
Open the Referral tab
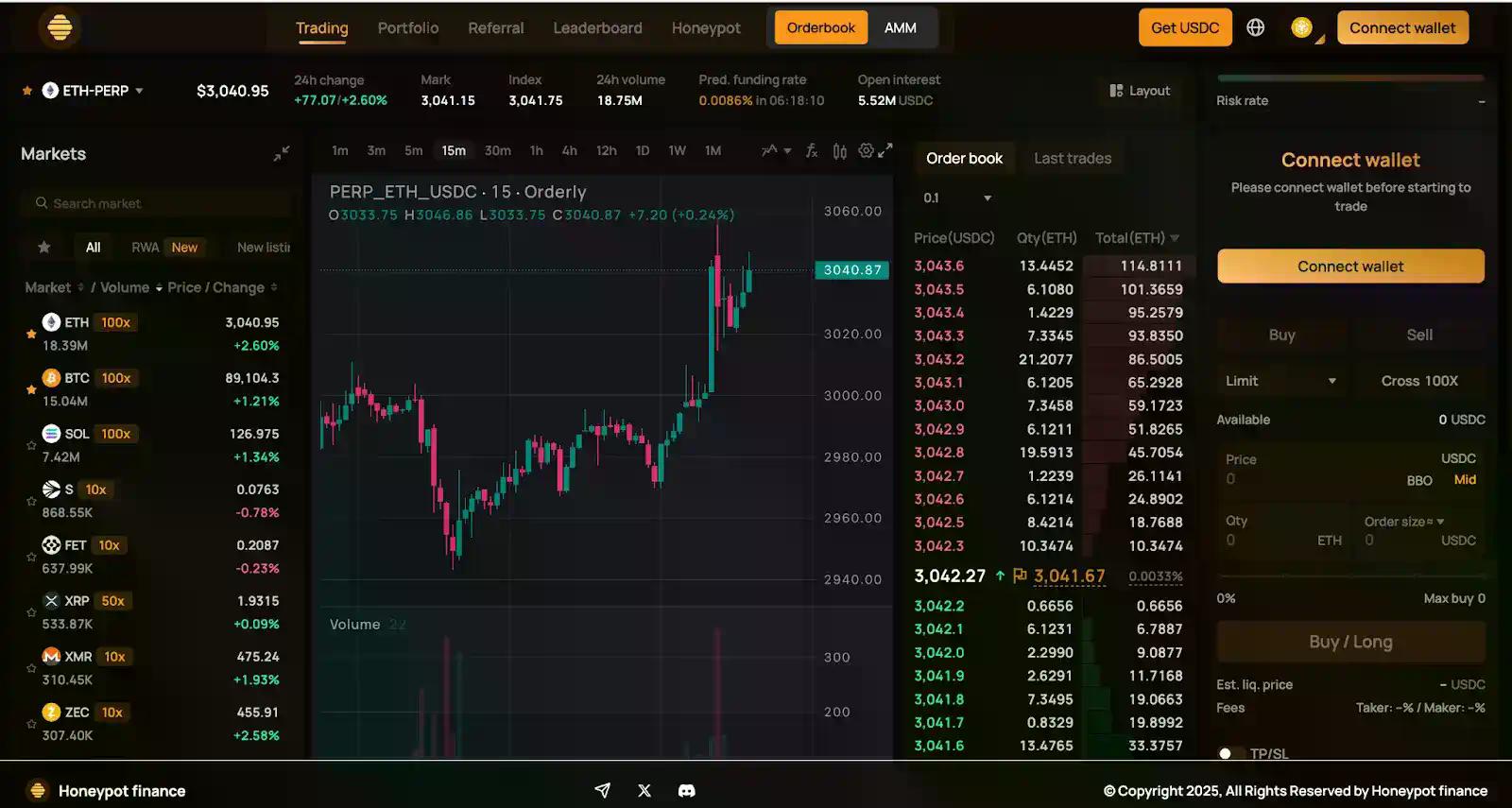pos(495,27)
